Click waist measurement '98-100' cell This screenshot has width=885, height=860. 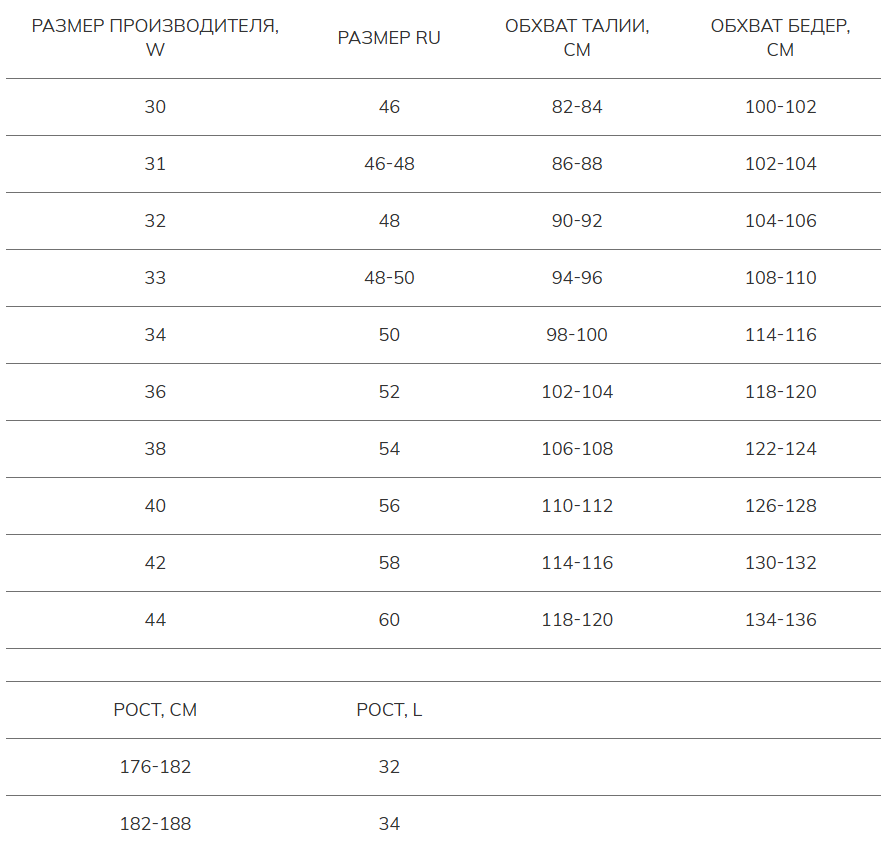click(577, 335)
